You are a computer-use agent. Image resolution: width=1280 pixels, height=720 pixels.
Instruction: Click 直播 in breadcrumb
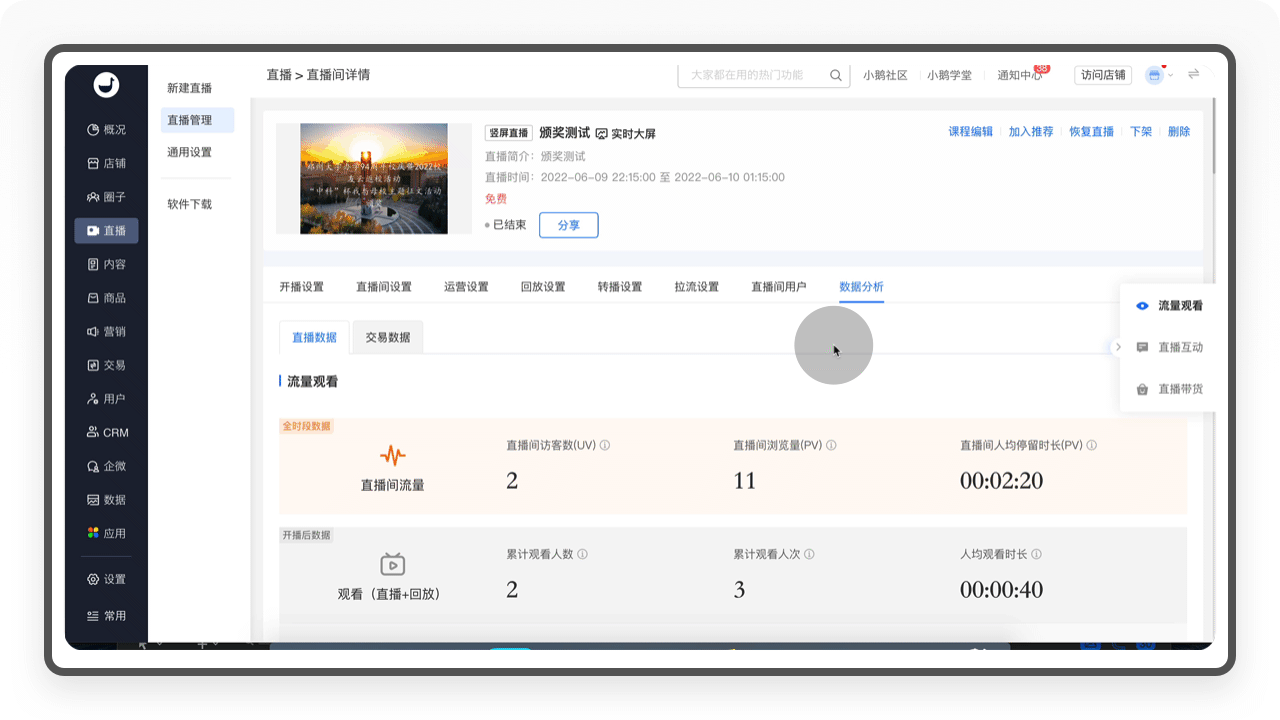tap(279, 75)
